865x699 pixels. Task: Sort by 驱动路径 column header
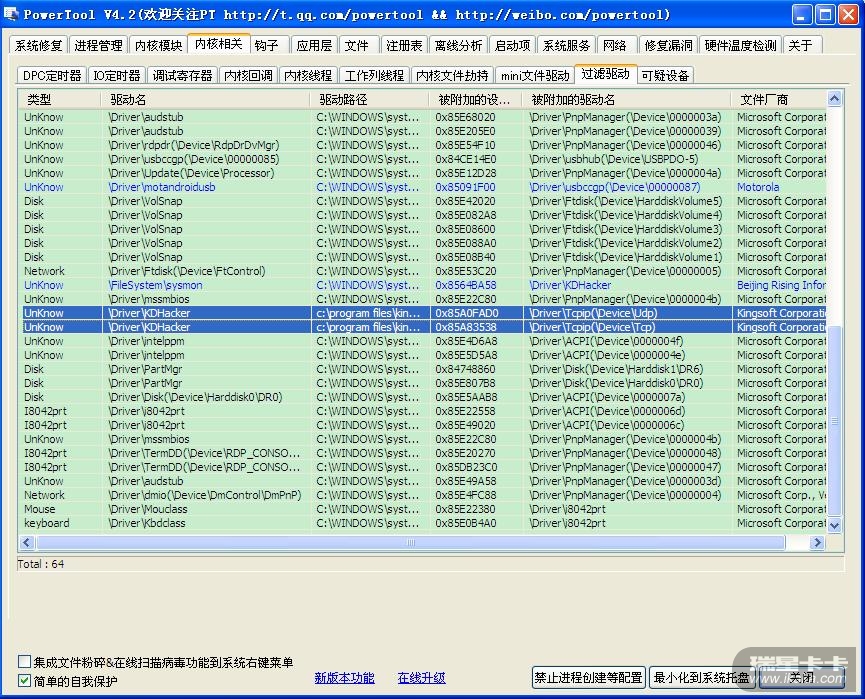369,99
